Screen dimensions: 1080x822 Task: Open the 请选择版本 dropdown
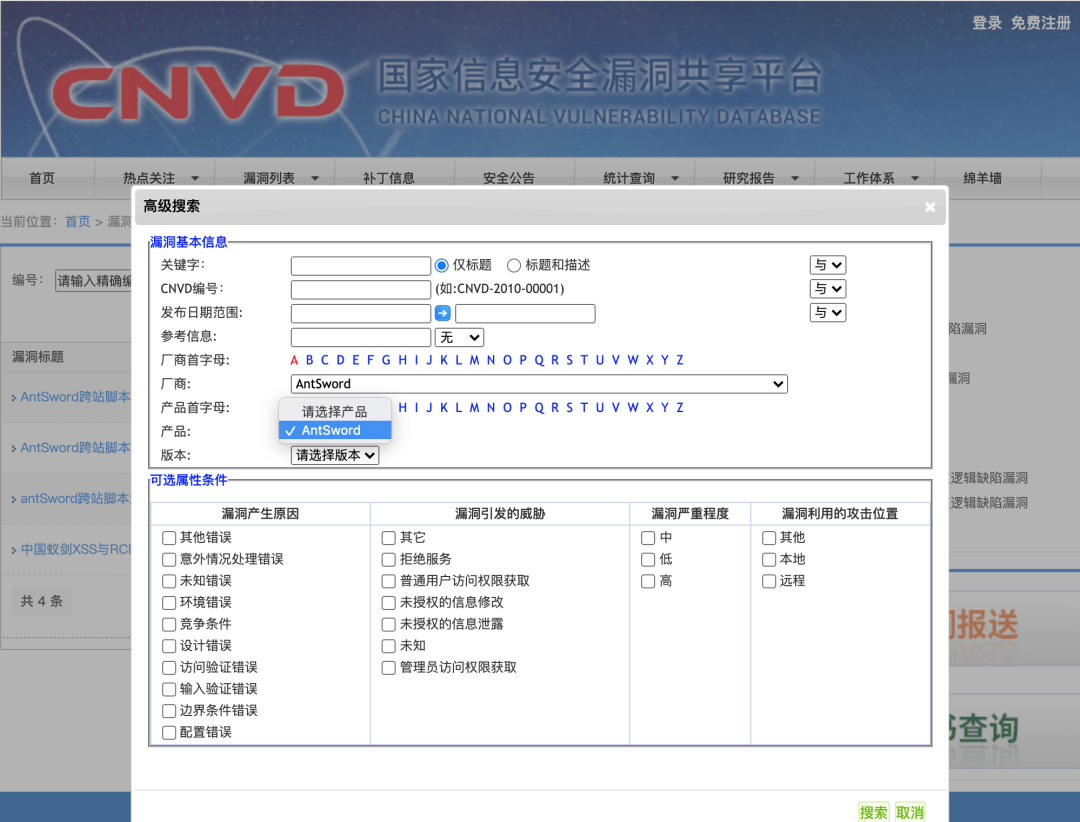[x=335, y=455]
